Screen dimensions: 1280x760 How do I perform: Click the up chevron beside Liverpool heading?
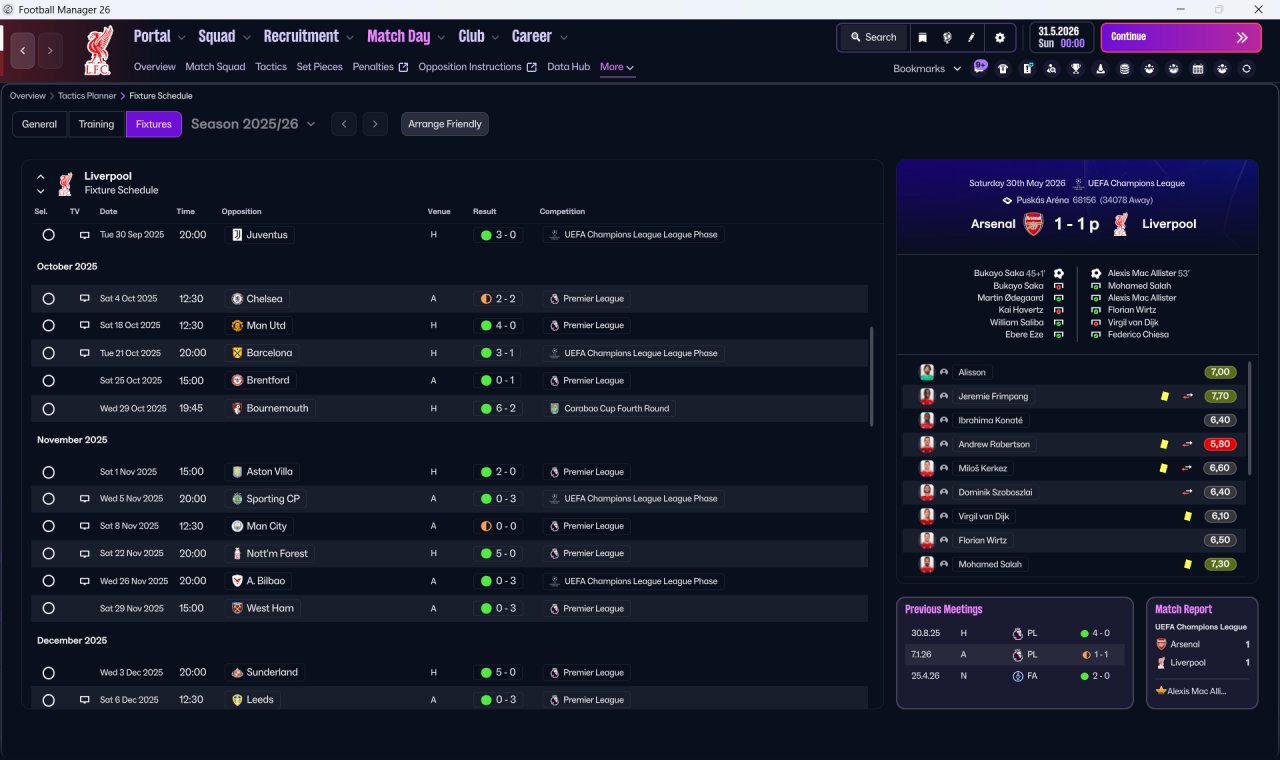pos(41,177)
